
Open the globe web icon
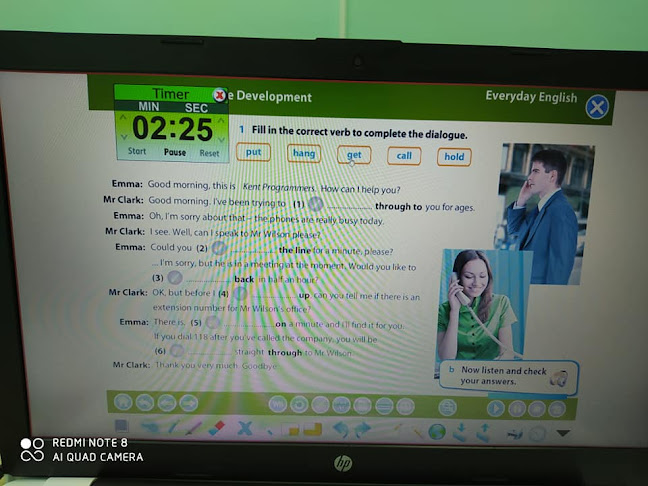[x=436, y=432]
